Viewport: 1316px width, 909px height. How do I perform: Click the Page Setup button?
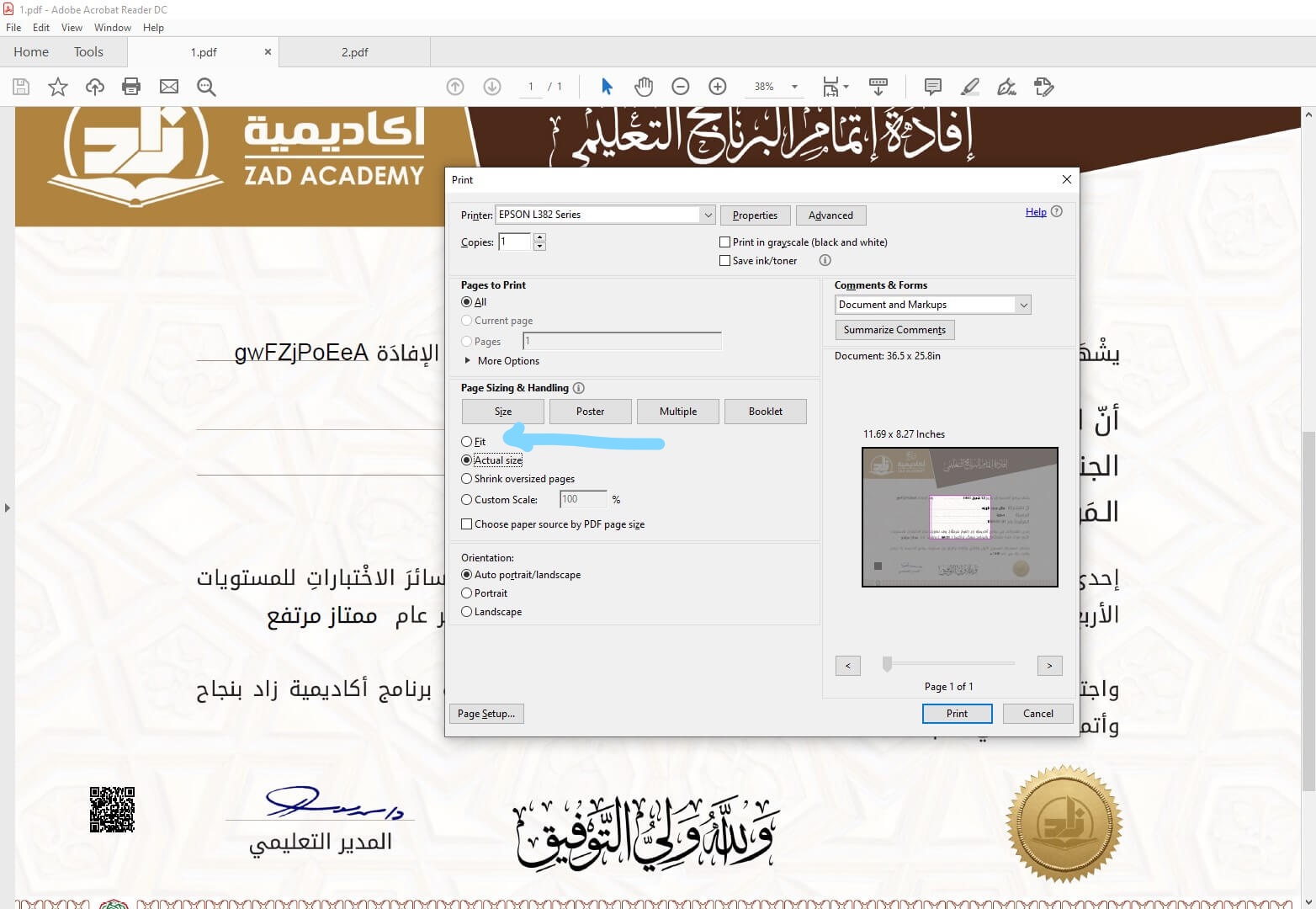(486, 714)
